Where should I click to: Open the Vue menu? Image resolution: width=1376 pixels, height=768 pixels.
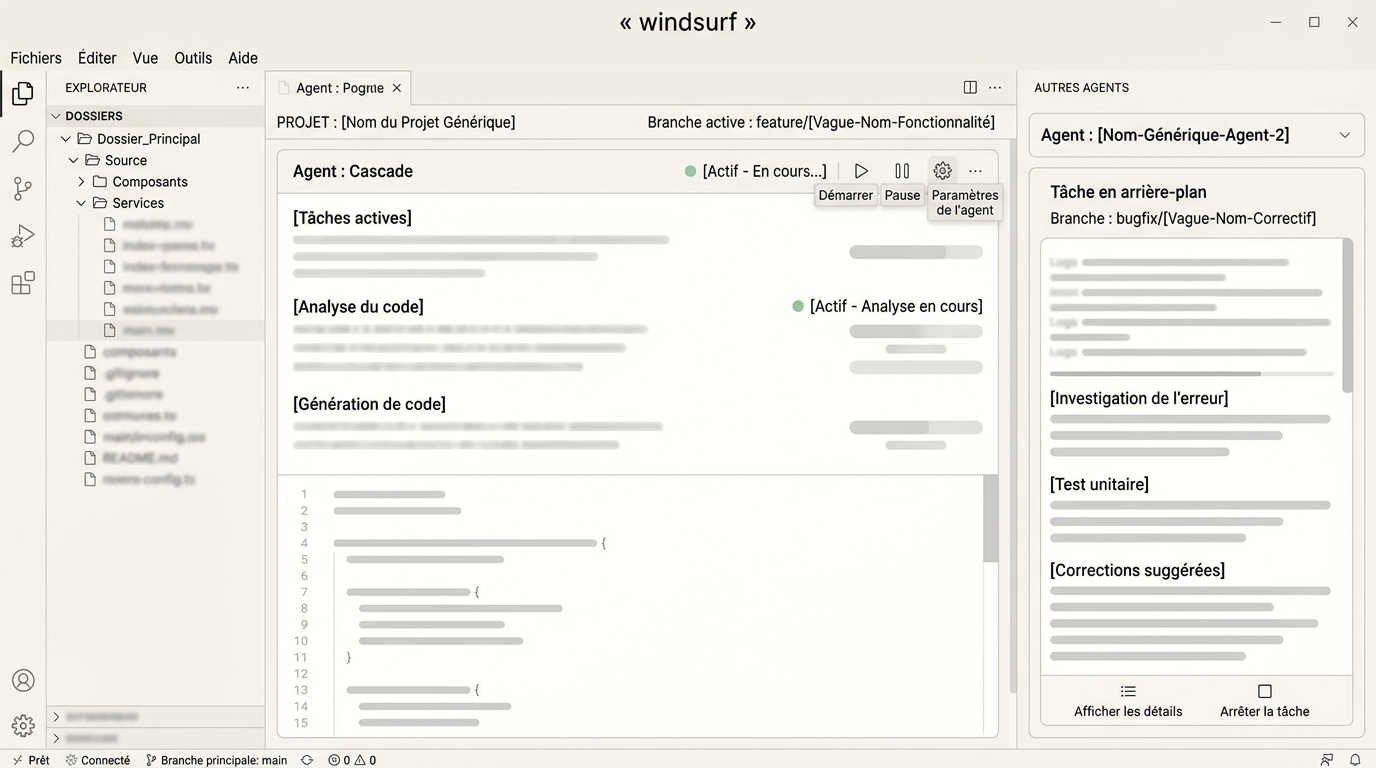[145, 58]
